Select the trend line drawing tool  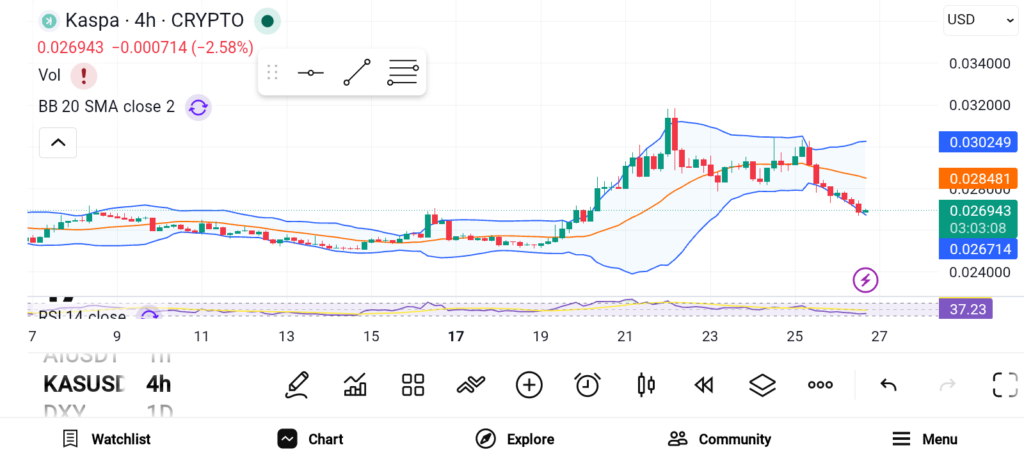click(357, 72)
